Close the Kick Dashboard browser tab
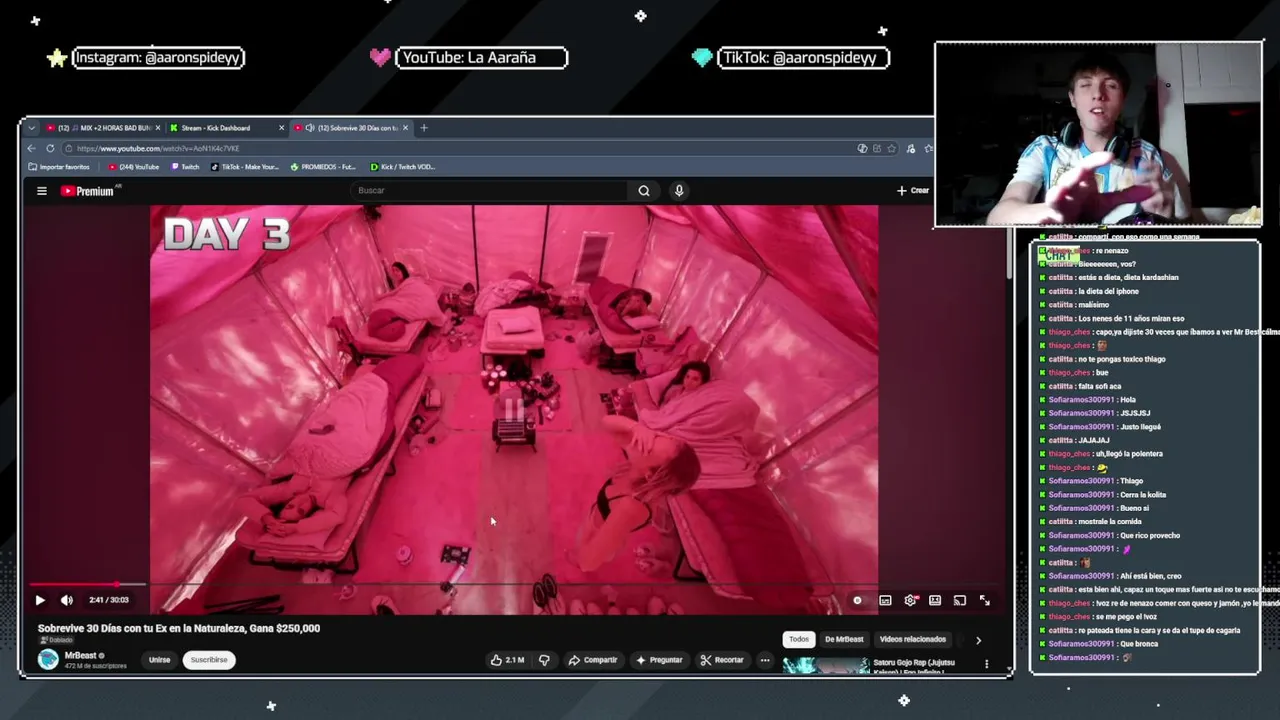The width and height of the screenshot is (1280, 720). (281, 128)
